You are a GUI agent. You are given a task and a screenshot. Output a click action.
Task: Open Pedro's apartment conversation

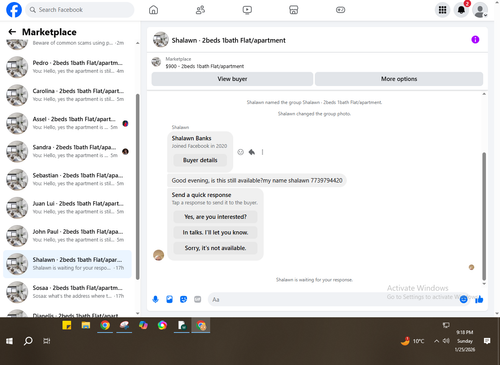point(68,67)
